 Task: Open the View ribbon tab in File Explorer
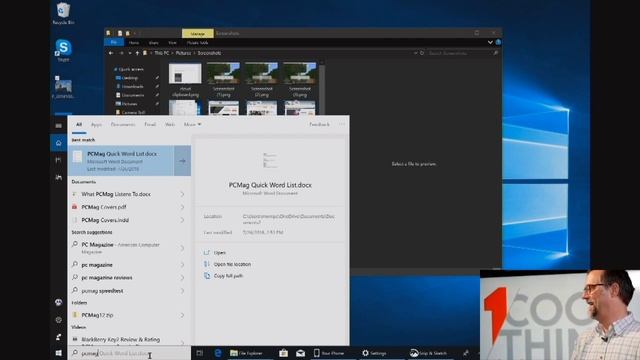coord(172,42)
